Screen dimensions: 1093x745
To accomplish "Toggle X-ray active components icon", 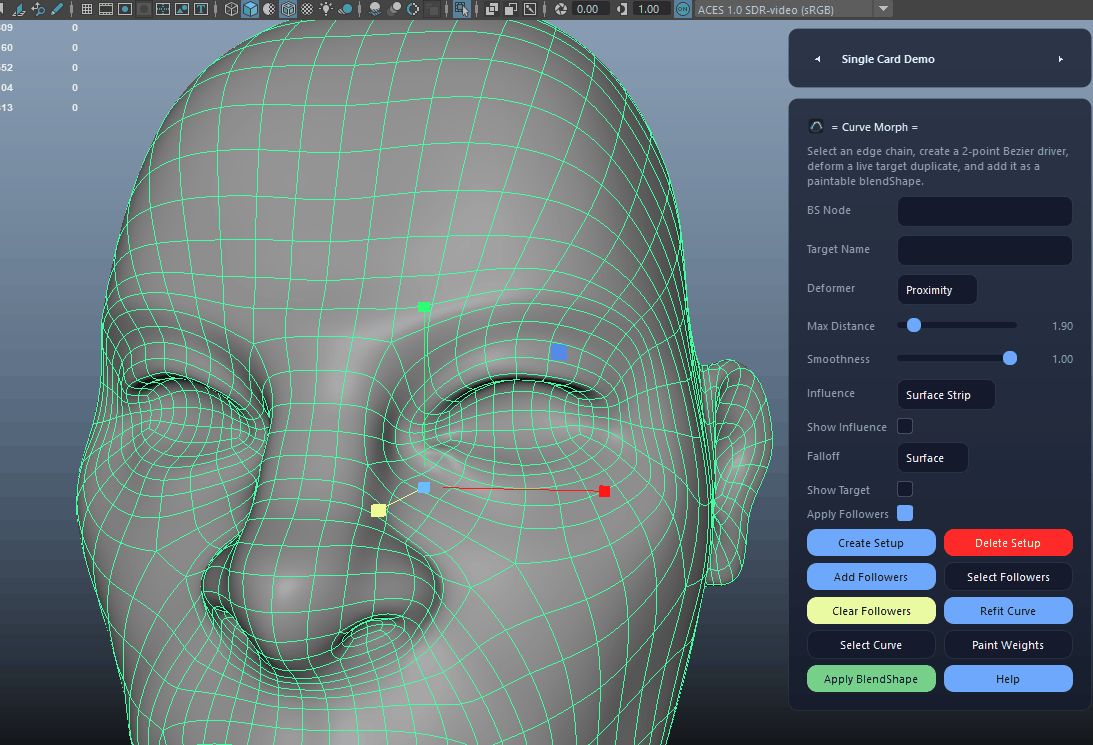I will point(511,9).
